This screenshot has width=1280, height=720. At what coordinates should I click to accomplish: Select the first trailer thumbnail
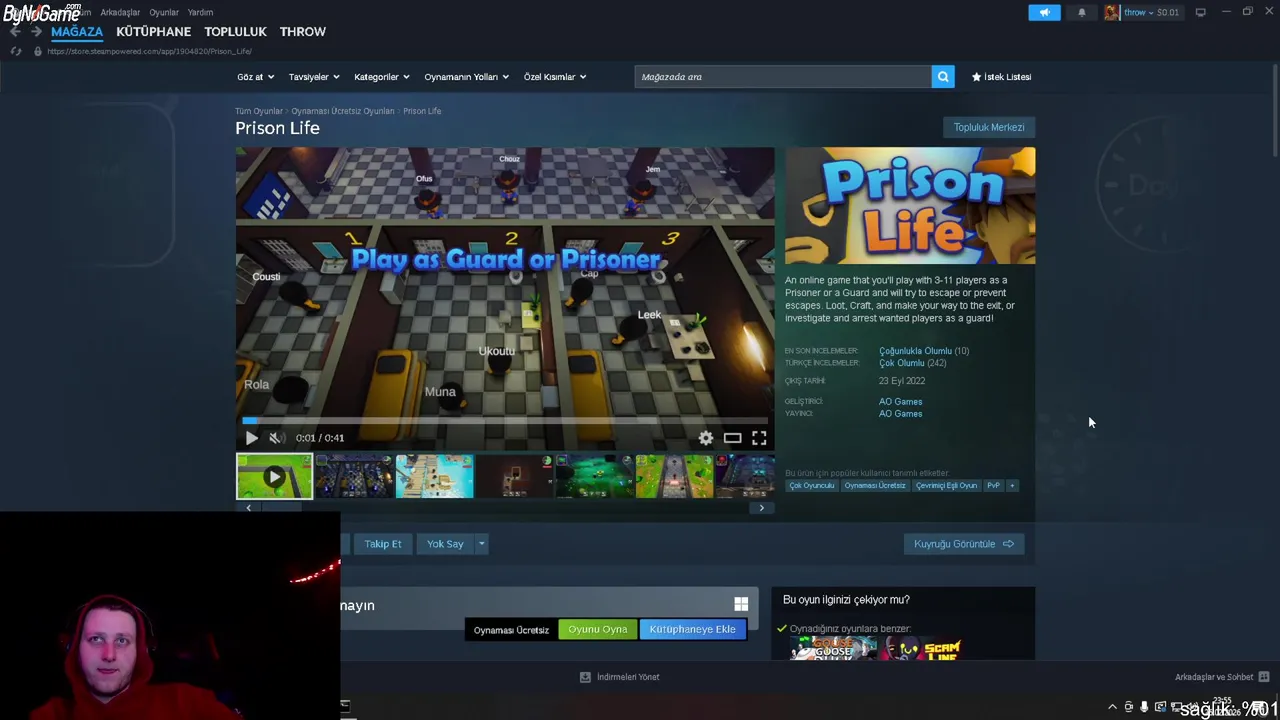point(274,476)
